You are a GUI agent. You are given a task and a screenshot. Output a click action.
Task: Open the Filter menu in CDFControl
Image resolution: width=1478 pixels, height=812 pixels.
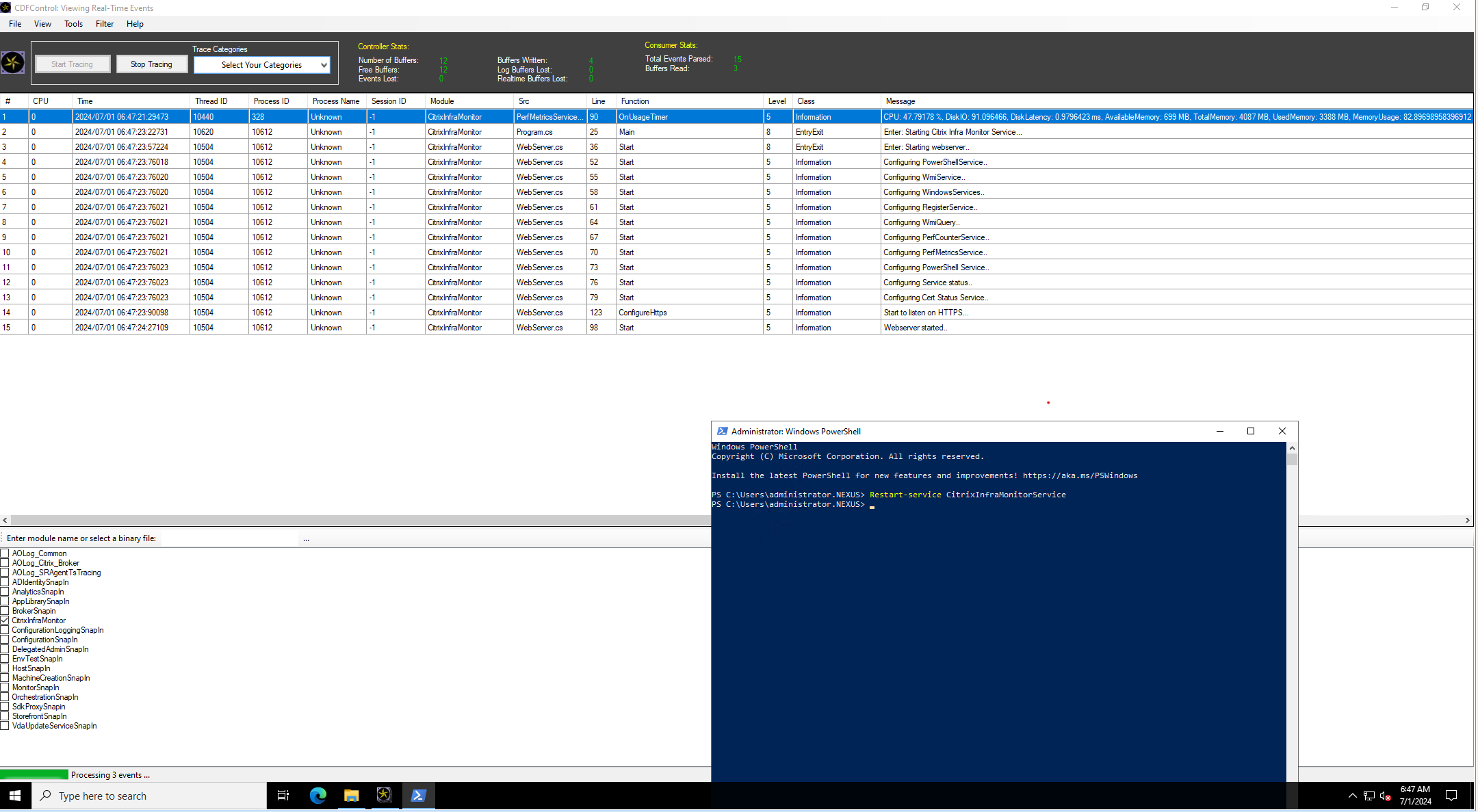point(104,24)
